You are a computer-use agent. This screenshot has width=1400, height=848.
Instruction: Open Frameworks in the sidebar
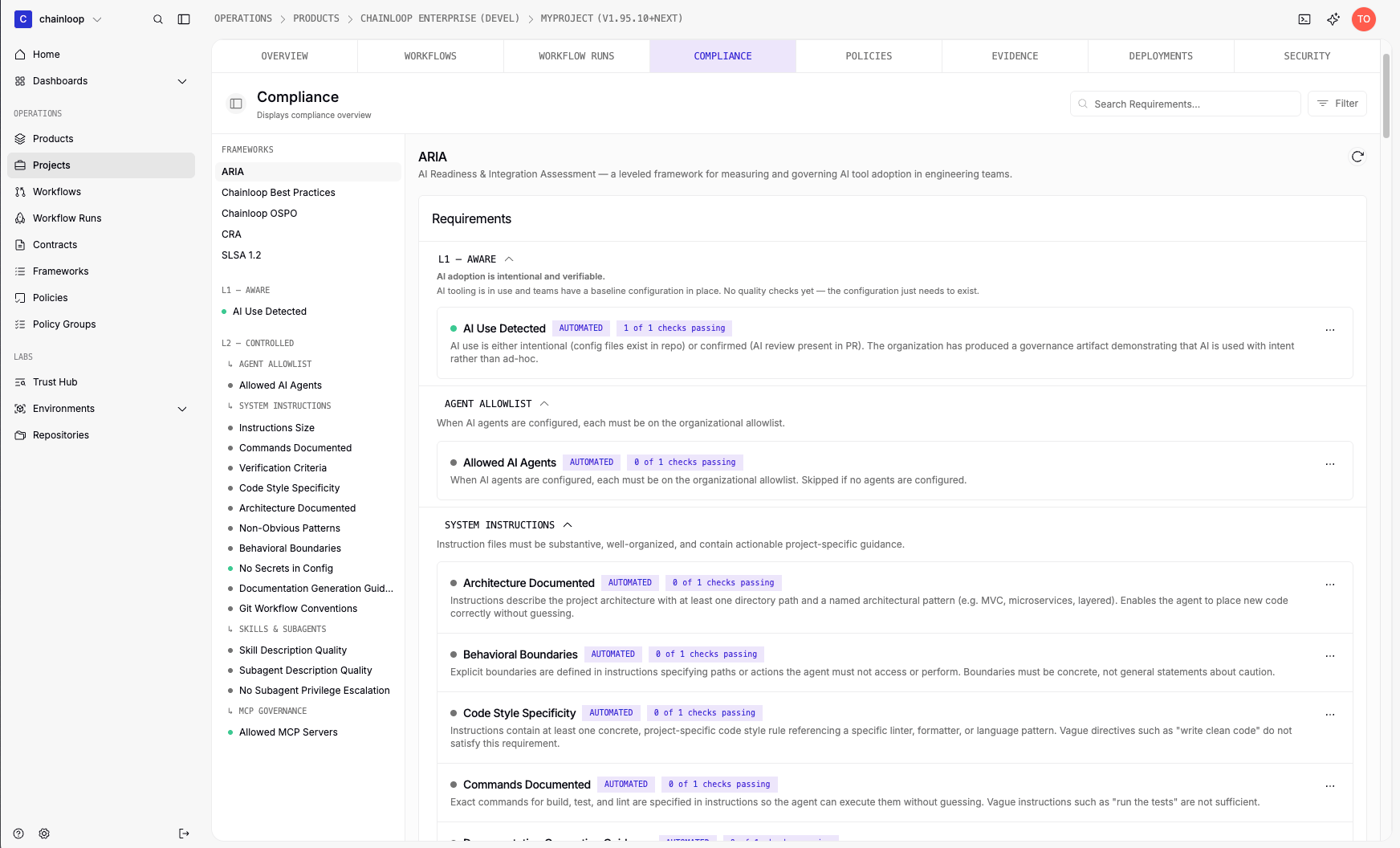[101, 271]
